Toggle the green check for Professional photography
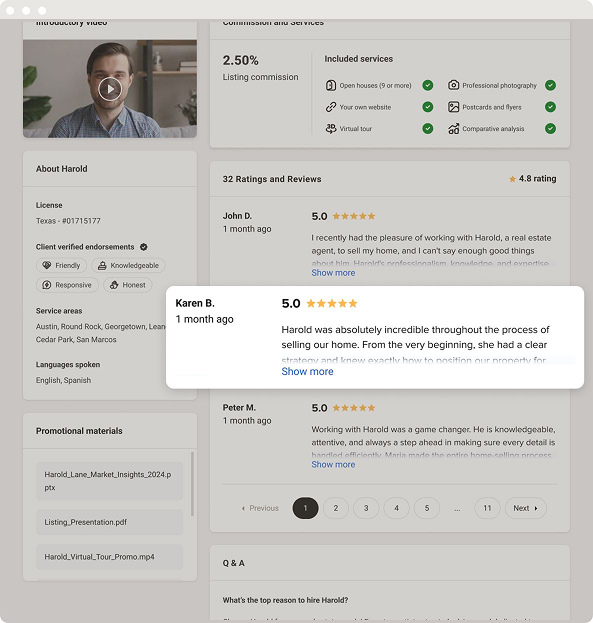Viewport: 593px width, 623px height. pos(550,85)
